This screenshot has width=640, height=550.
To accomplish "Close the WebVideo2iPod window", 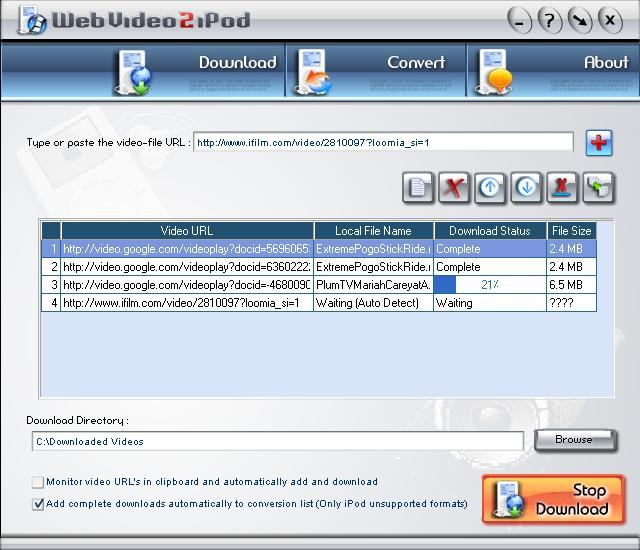I will point(610,20).
